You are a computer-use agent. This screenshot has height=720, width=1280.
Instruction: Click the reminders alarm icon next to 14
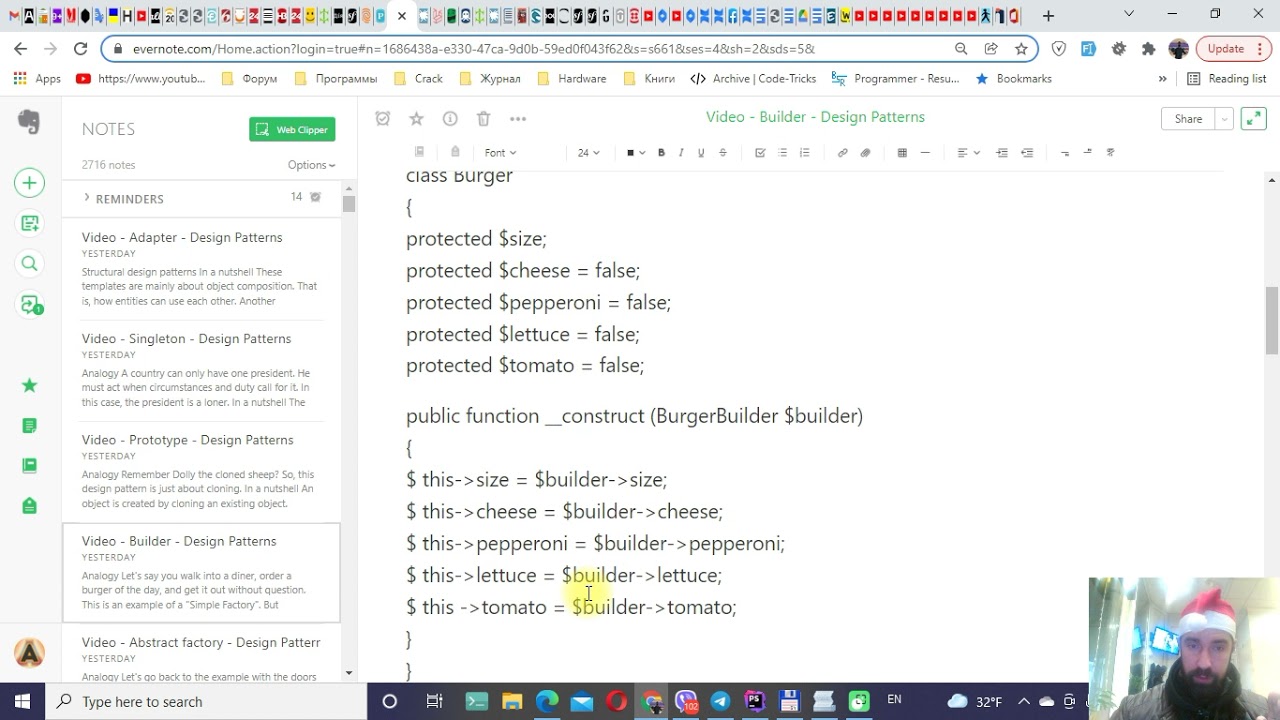click(316, 197)
